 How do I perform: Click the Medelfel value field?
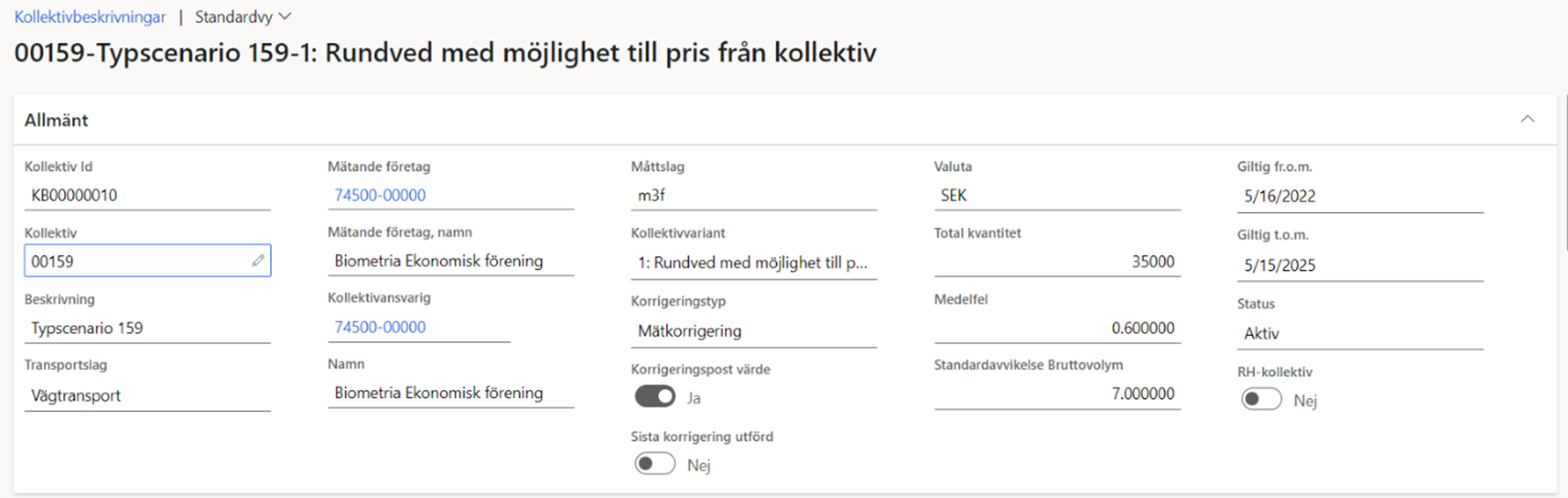1057,328
